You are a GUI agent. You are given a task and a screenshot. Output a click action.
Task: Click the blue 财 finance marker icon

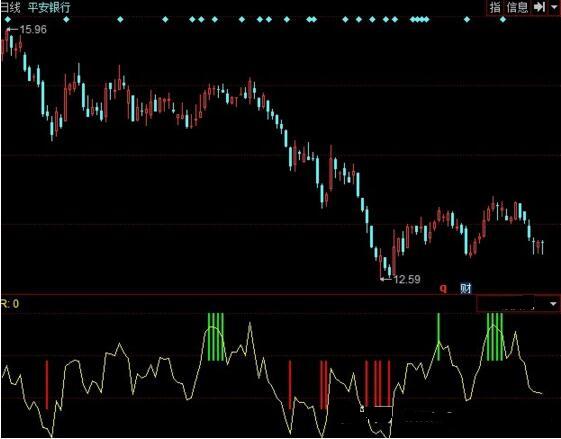466,288
